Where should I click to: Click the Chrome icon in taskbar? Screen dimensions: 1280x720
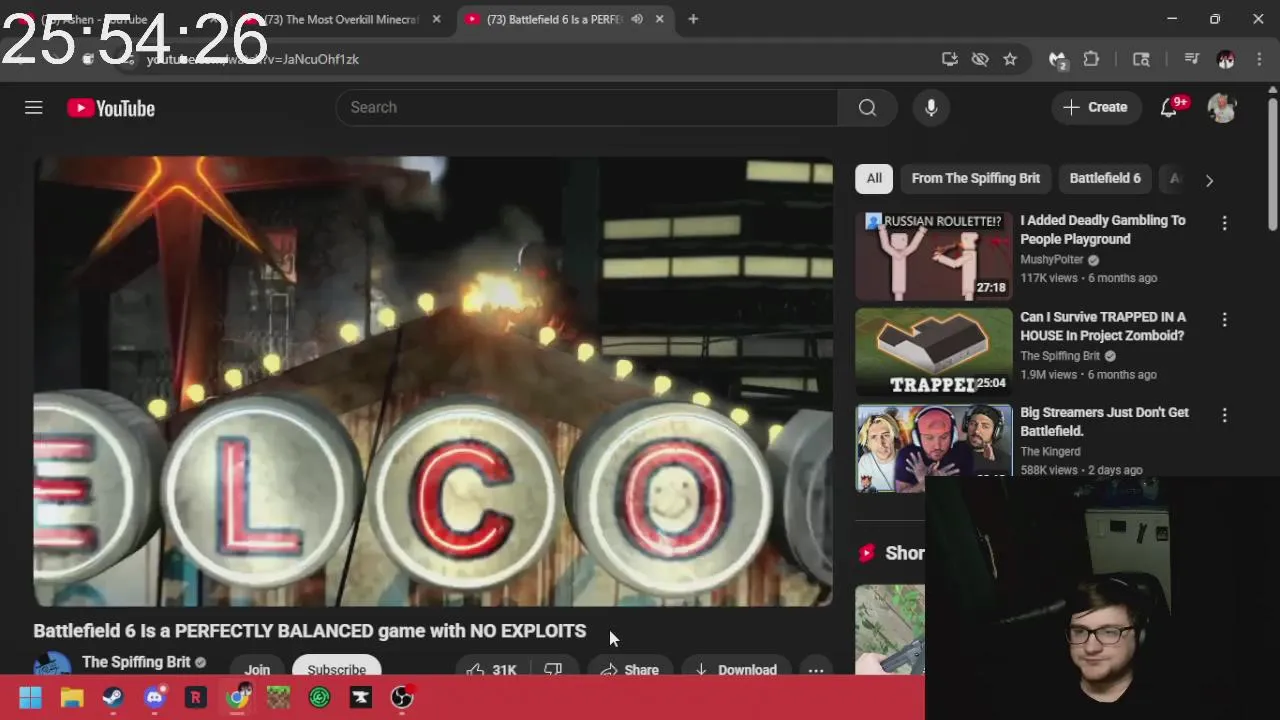click(x=237, y=698)
